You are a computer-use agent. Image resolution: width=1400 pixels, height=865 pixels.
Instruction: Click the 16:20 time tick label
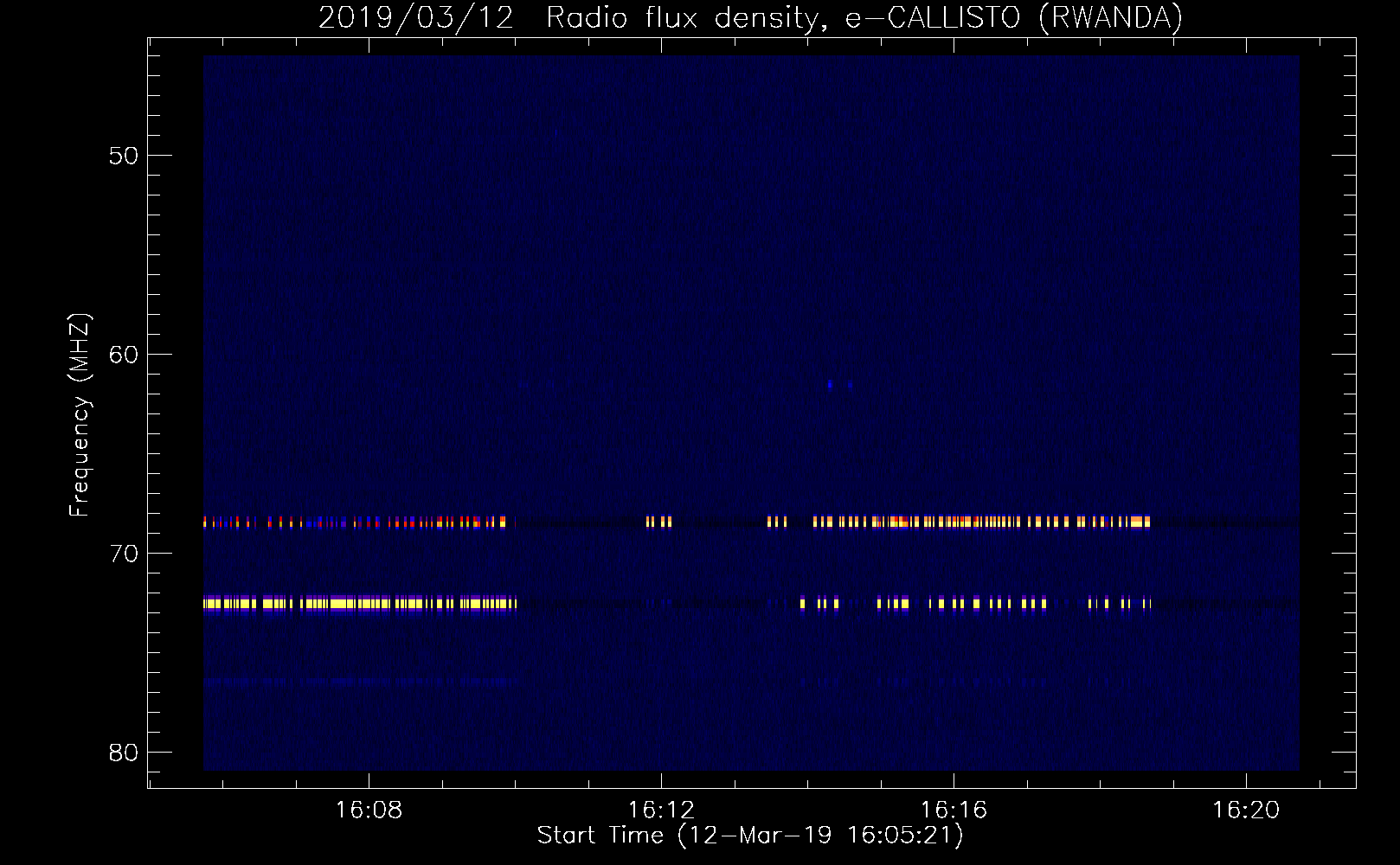1246,811
